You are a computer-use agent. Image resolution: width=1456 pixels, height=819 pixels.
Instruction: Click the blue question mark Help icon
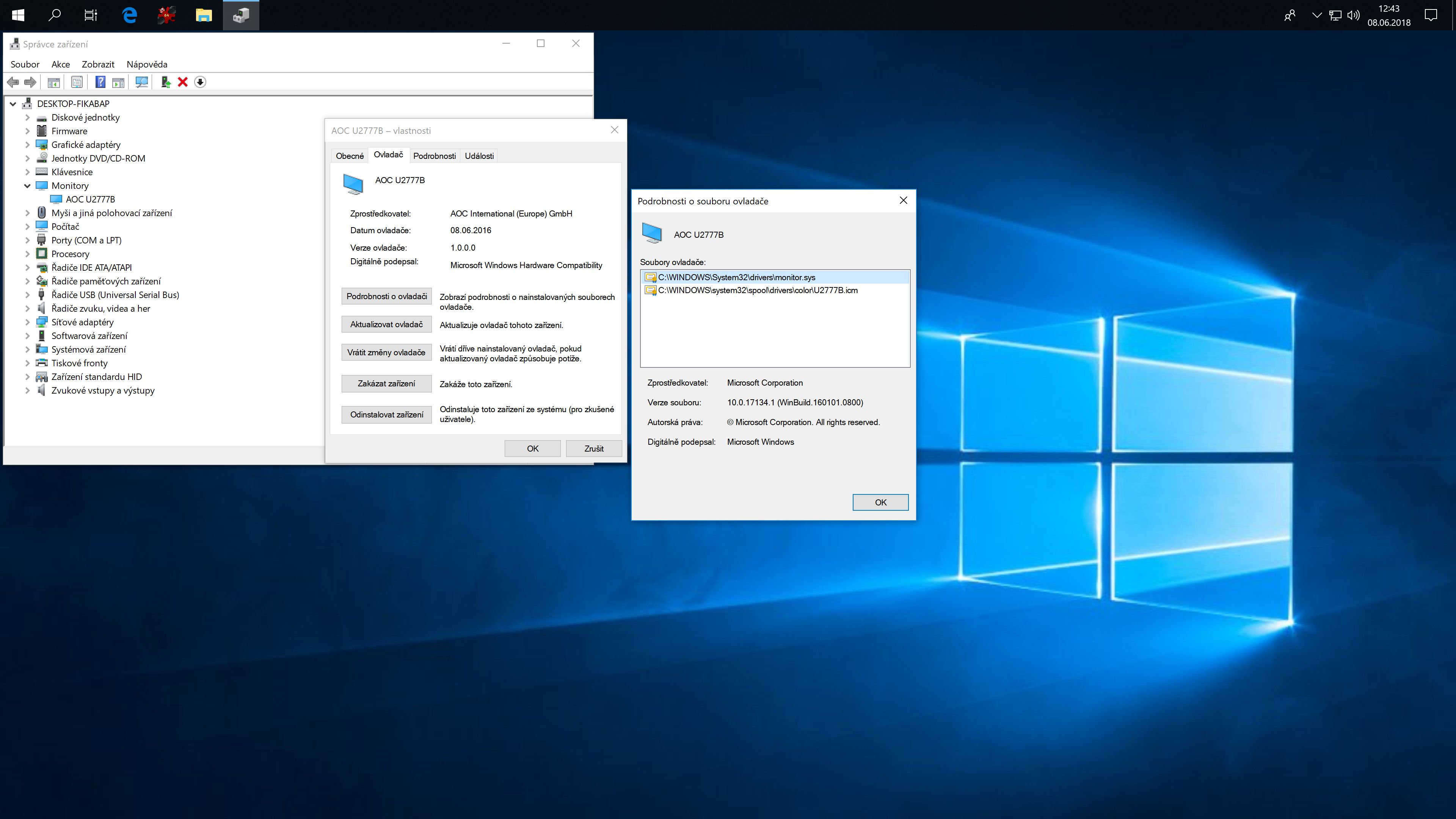100,83
